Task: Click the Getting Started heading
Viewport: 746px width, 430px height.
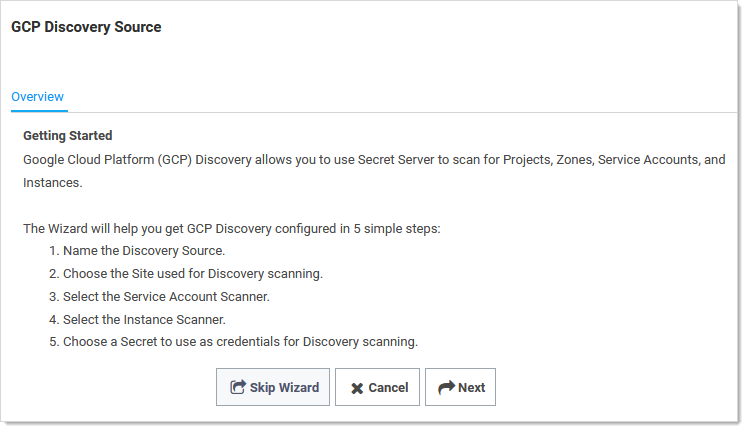Action: coord(68,135)
